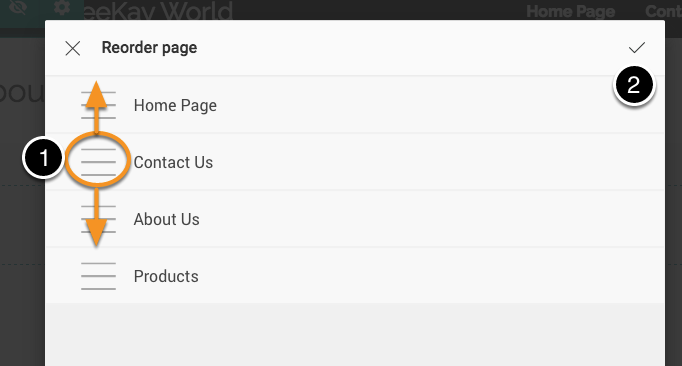This screenshot has height=366, width=682.
Task: Select the Contact Us page label
Action: (x=173, y=162)
